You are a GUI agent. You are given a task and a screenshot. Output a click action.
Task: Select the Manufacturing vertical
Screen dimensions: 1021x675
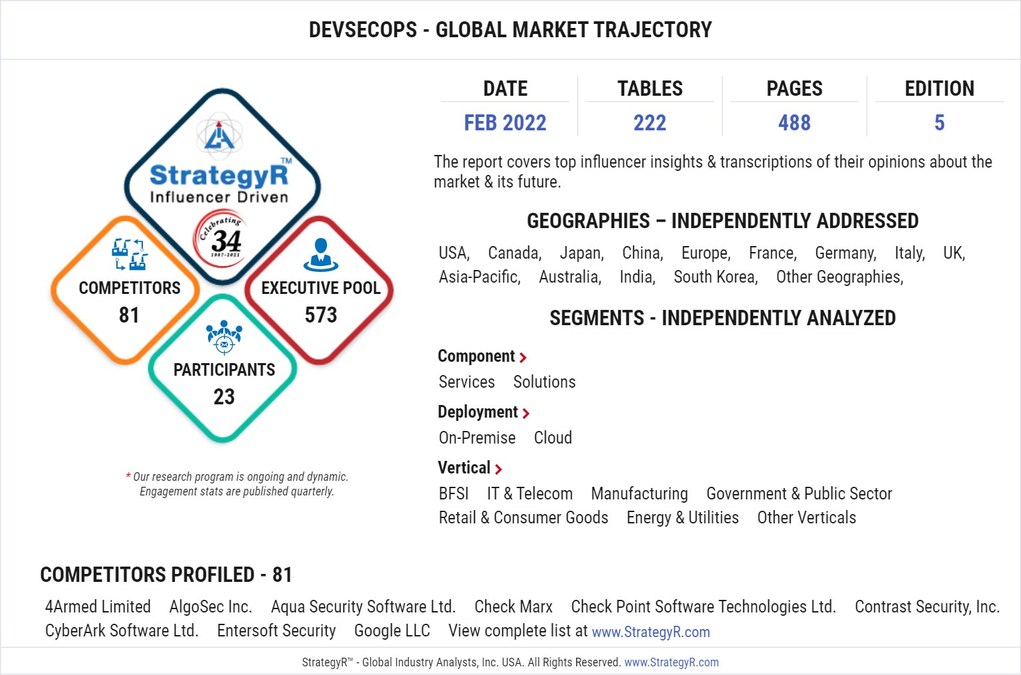639,494
